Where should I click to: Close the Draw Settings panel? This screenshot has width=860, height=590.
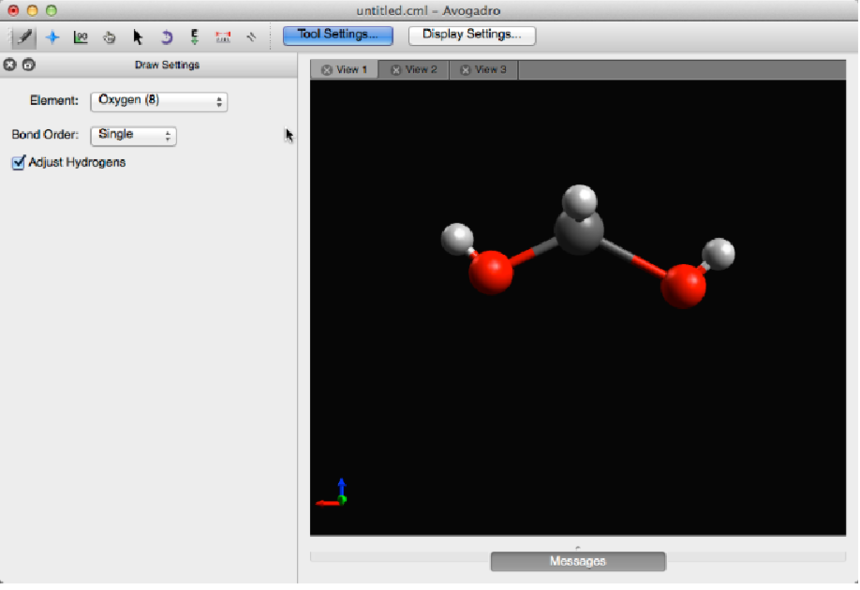(x=10, y=65)
